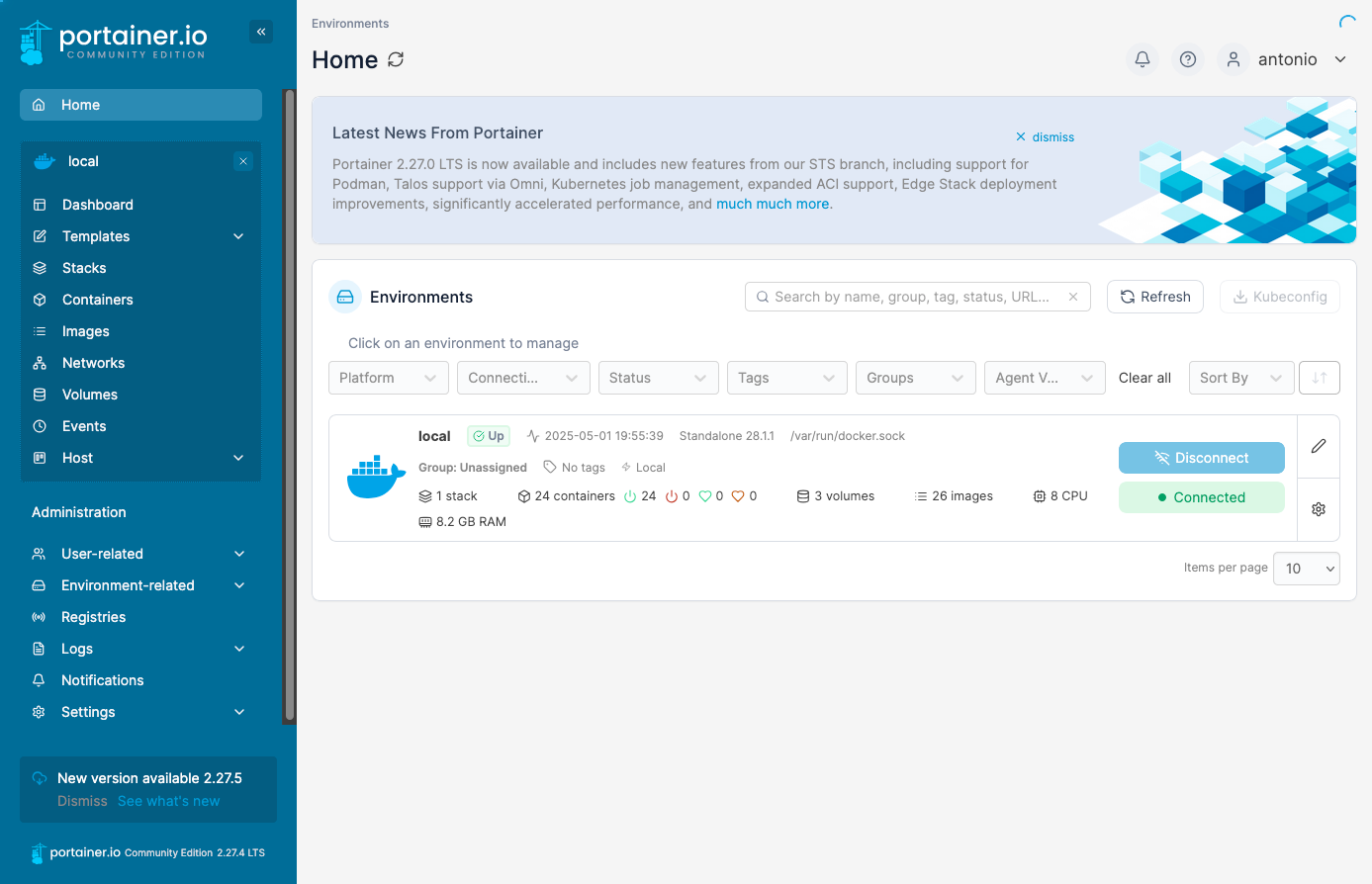Click the Refresh environments button

click(x=1155, y=297)
